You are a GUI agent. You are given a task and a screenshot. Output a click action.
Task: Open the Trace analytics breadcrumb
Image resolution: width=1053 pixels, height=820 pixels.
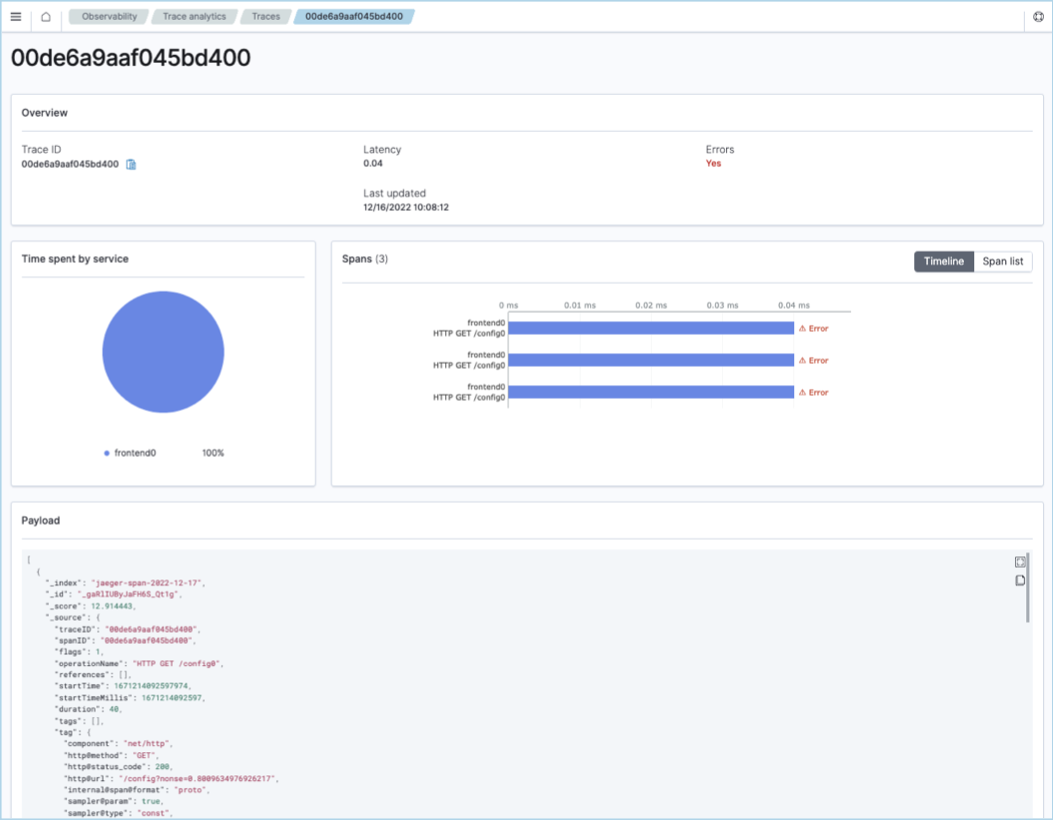[193, 16]
